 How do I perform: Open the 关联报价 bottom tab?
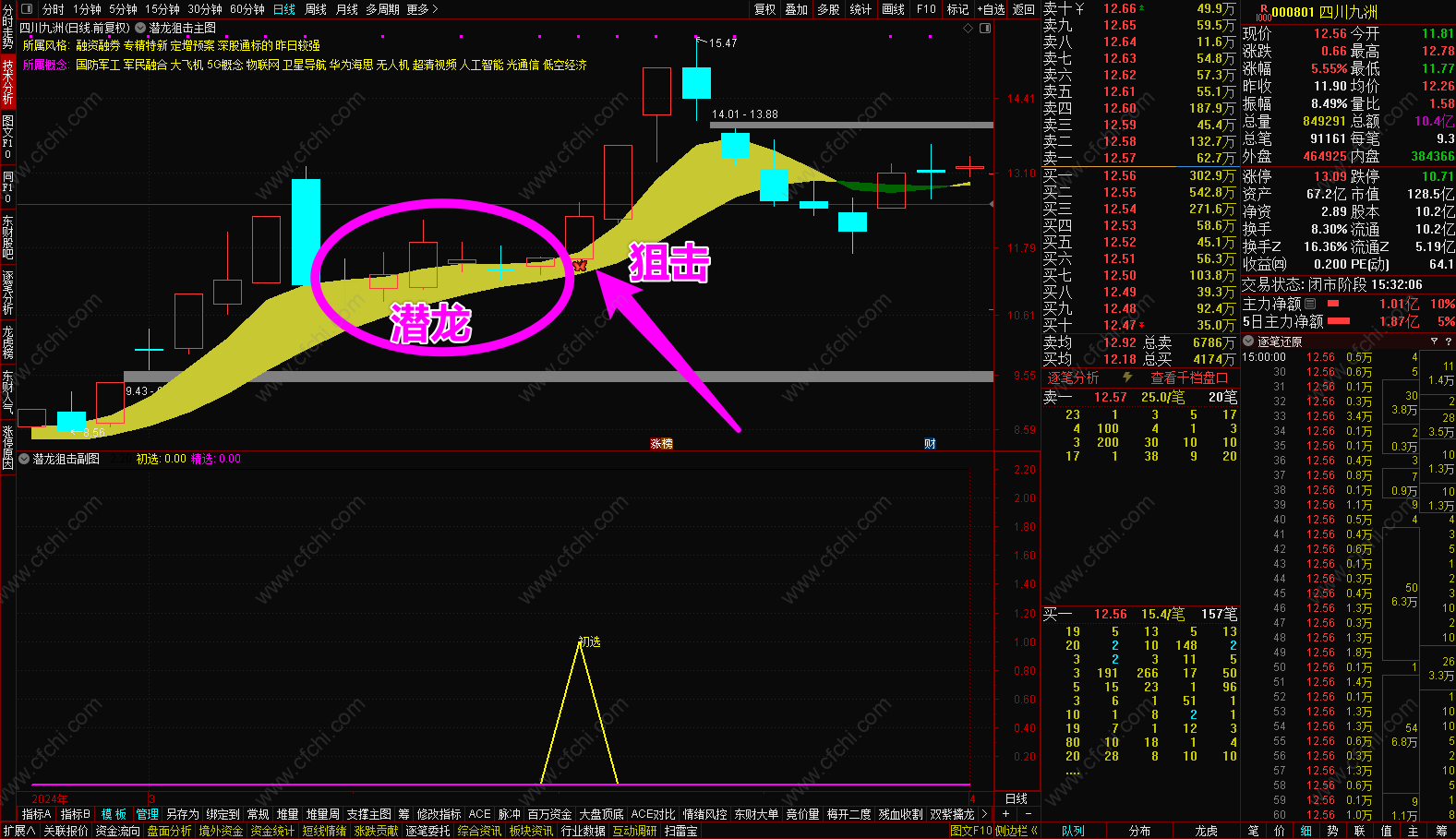pos(66,831)
